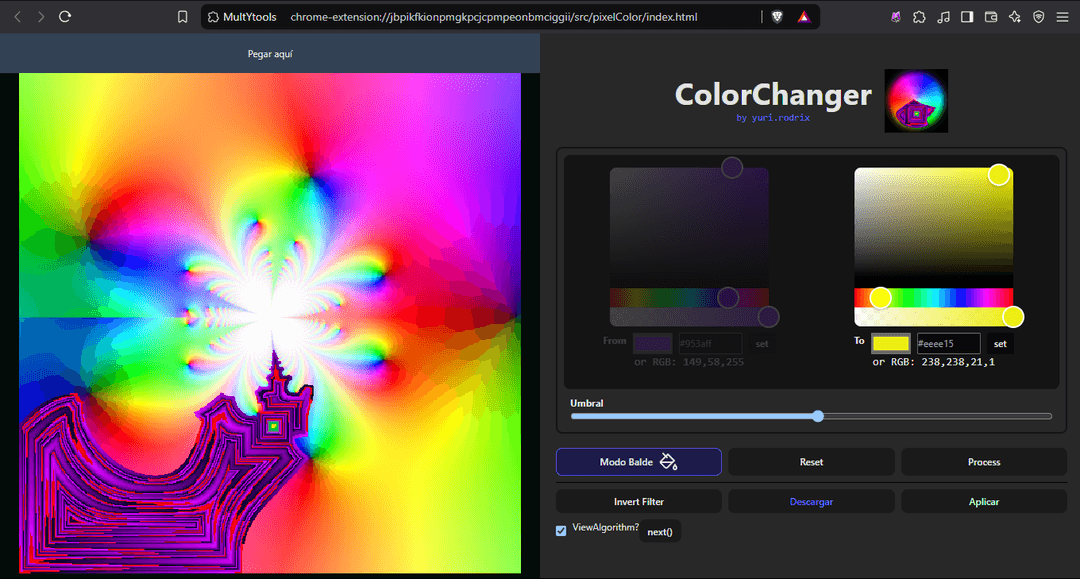Open the browser hamburger main menu
Screen dimensions: 1080x579
pyautogui.click(x=1063, y=17)
